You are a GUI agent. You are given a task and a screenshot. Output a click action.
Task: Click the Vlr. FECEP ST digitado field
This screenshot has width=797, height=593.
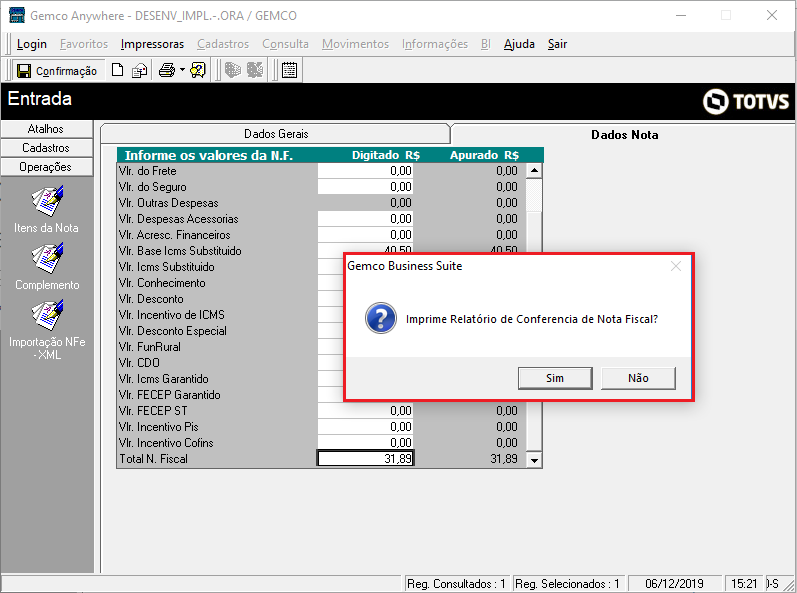pyautogui.click(x=365, y=411)
